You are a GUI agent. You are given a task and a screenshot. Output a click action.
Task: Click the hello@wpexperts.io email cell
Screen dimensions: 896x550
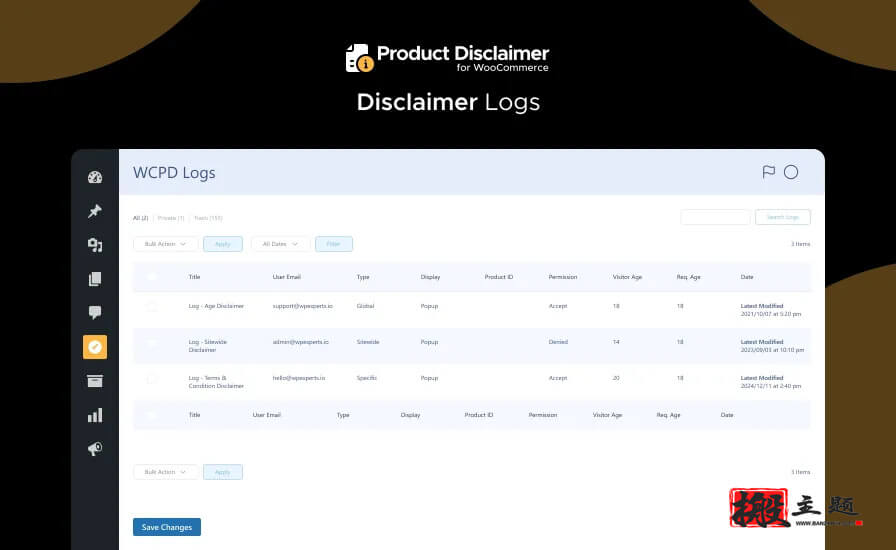(x=299, y=378)
